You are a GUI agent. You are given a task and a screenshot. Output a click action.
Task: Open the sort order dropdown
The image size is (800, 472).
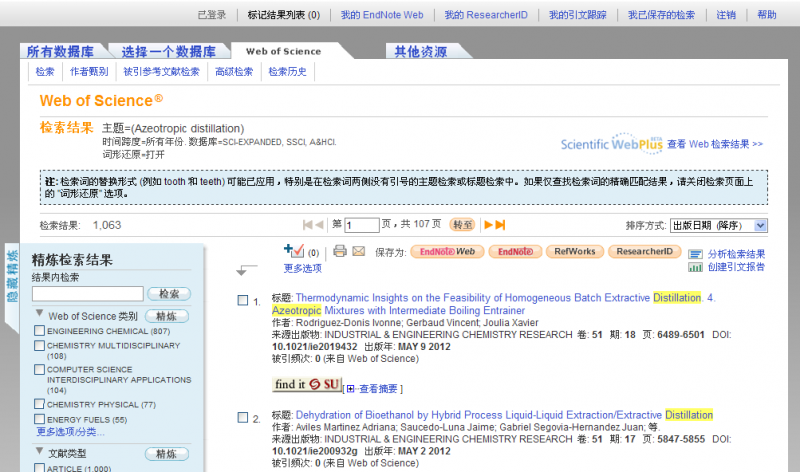click(x=718, y=225)
